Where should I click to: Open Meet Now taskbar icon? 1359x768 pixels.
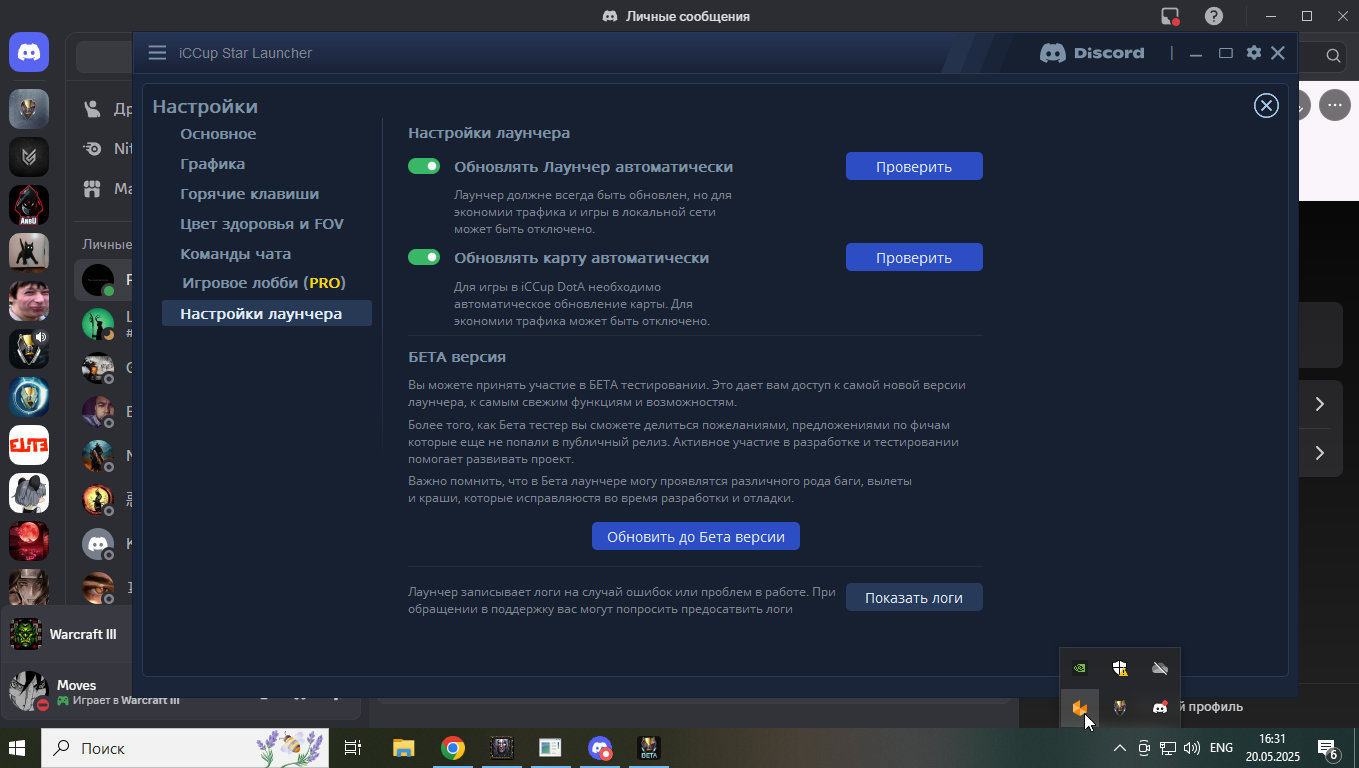tap(1144, 748)
